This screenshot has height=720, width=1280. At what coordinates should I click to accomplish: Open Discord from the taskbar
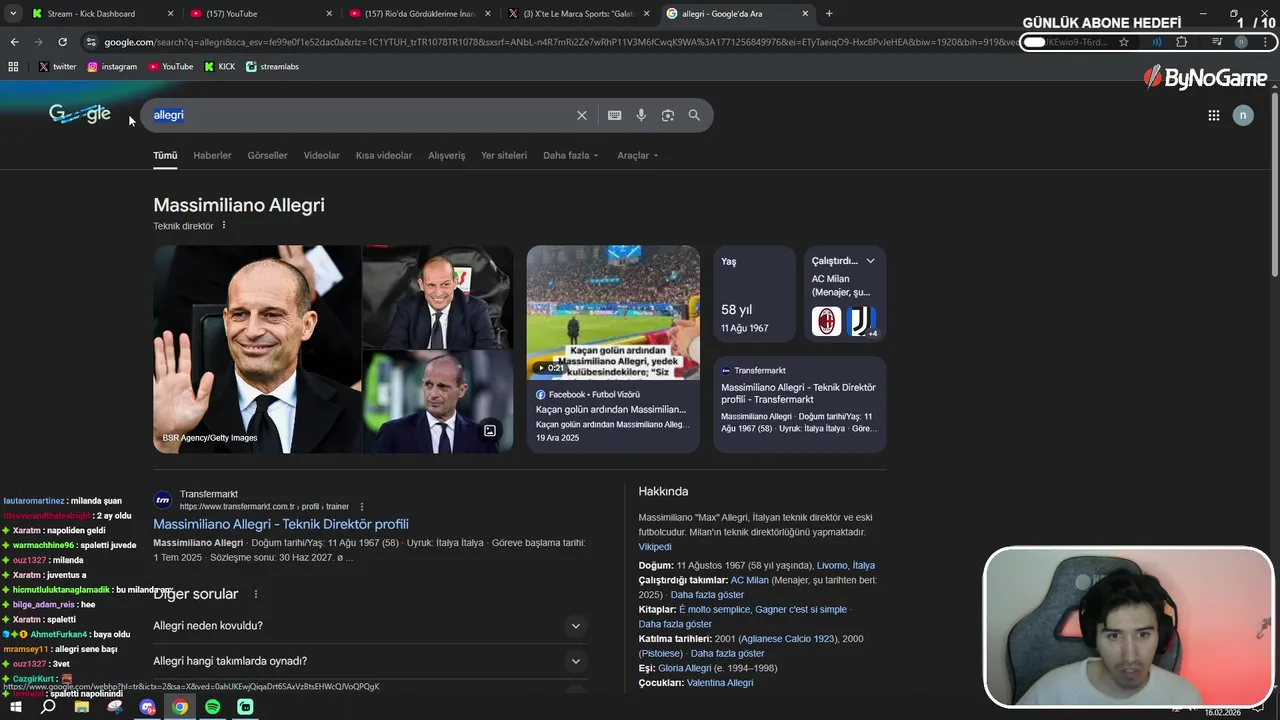click(x=148, y=707)
